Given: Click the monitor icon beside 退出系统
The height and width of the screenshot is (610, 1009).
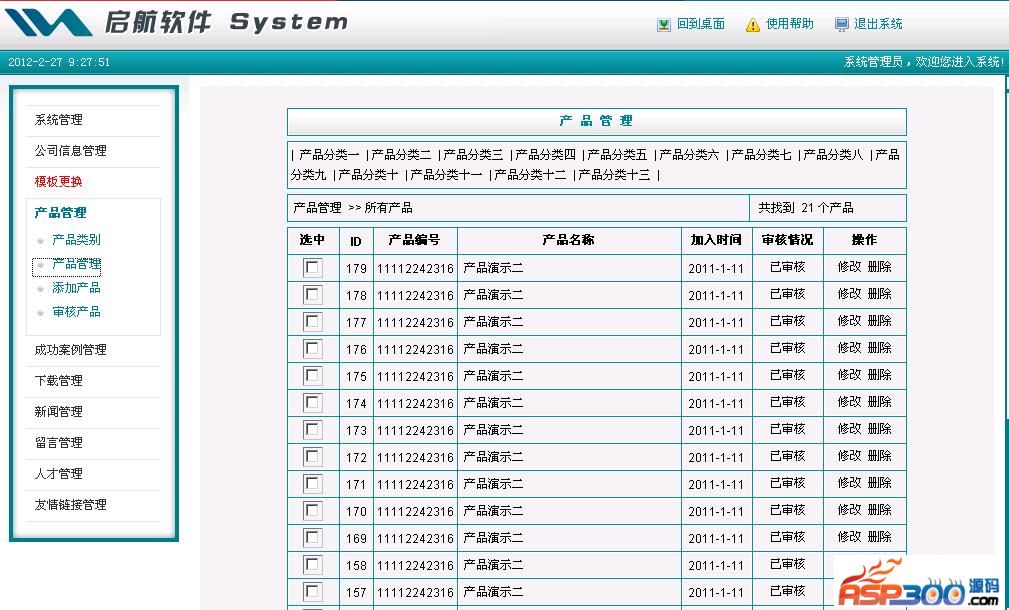Looking at the screenshot, I should (x=841, y=25).
